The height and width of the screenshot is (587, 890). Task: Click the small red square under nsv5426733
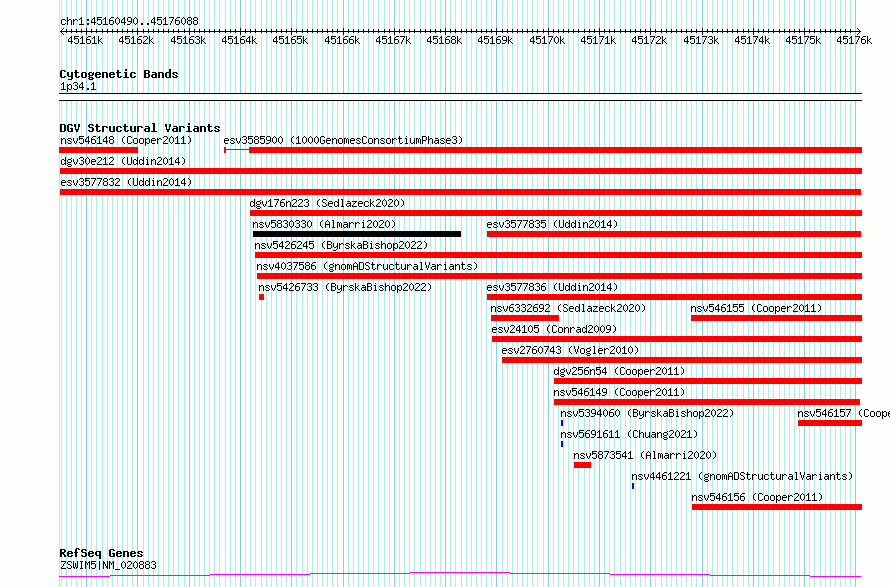(x=262, y=297)
